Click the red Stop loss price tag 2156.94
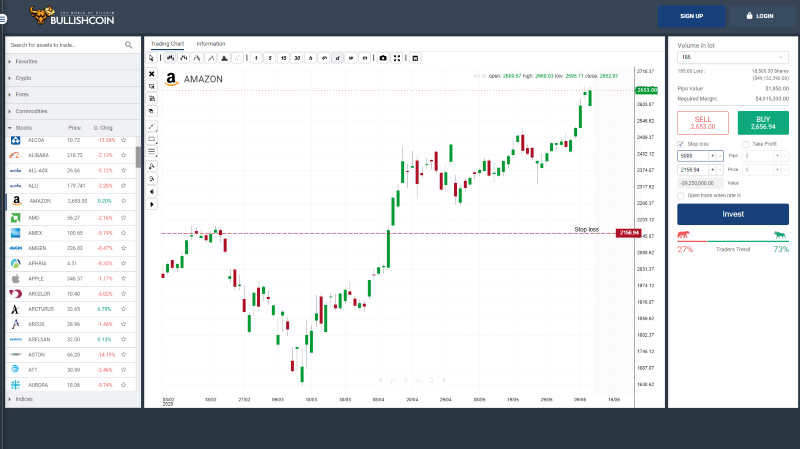 pos(629,233)
